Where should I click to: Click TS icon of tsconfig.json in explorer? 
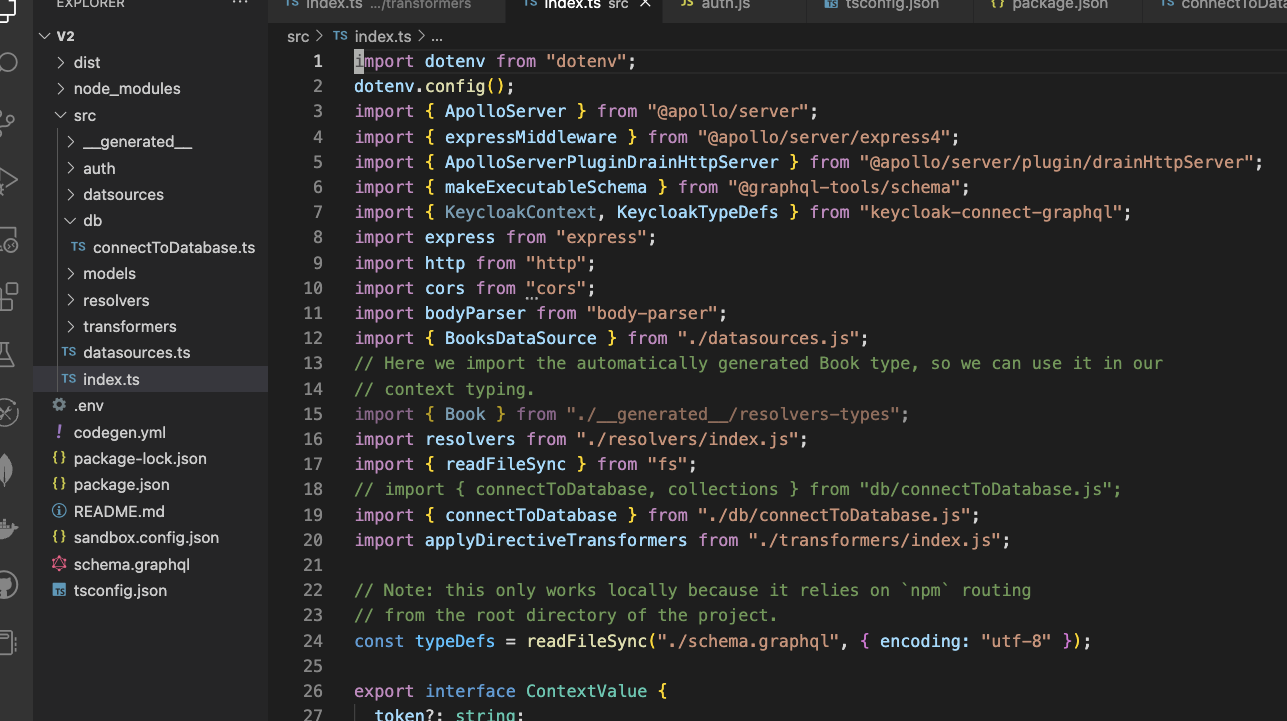click(x=59, y=590)
